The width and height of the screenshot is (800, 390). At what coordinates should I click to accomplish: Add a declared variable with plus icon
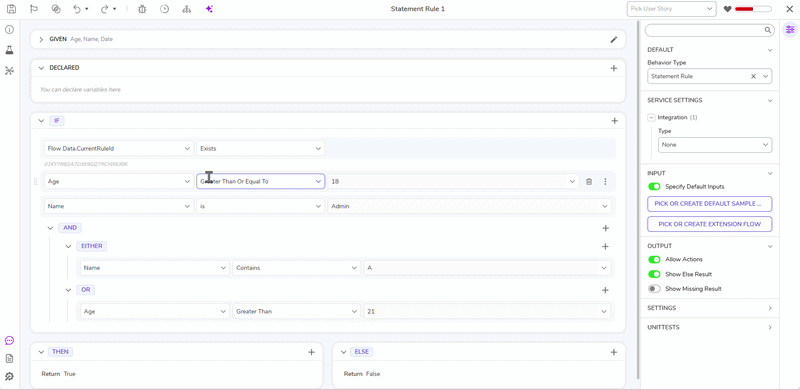(614, 68)
